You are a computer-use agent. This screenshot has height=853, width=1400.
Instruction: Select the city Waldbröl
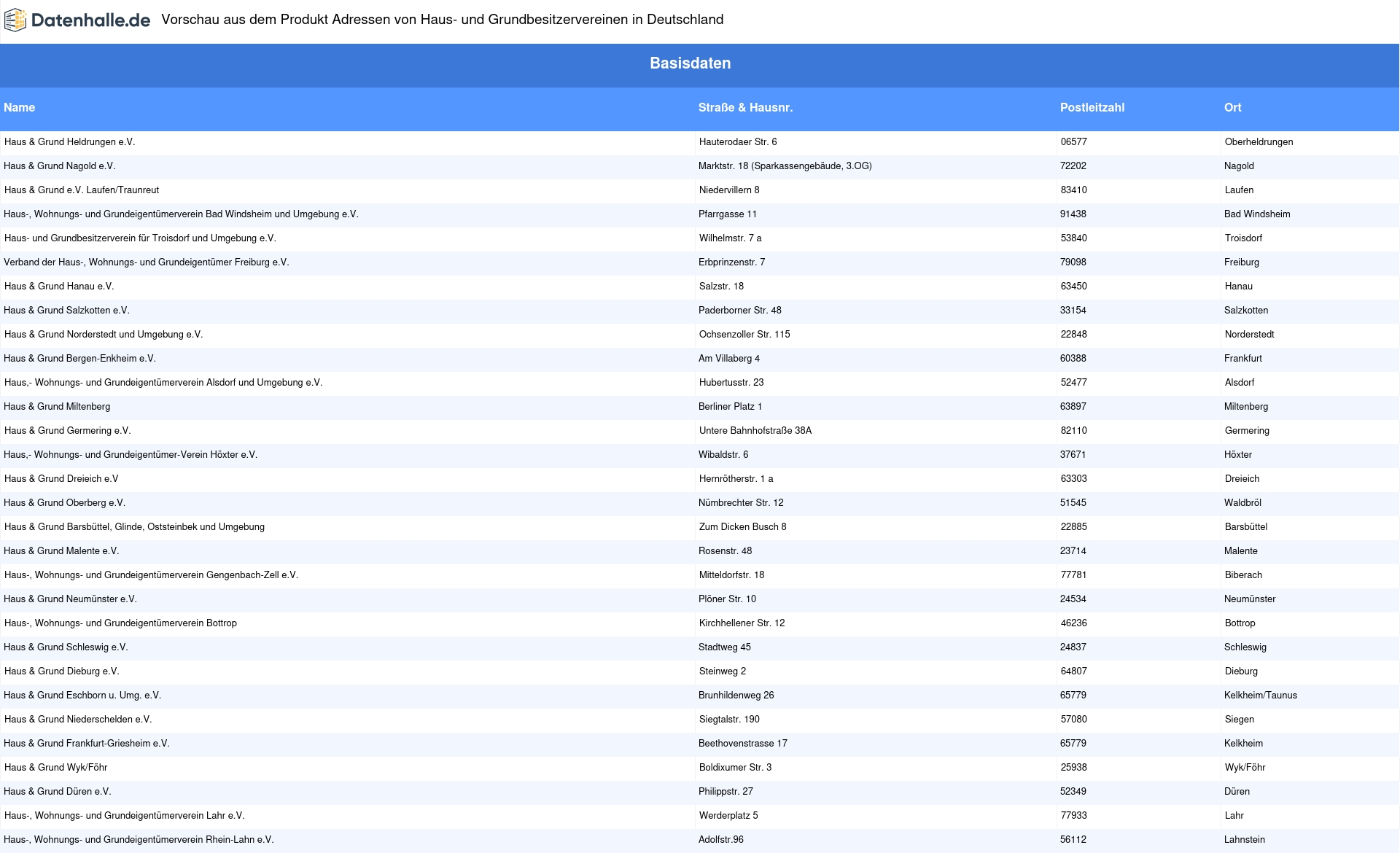[1243, 503]
